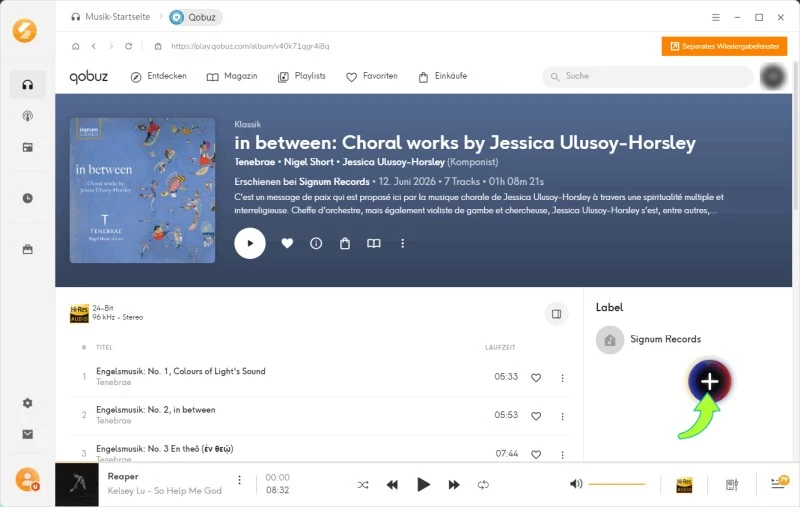Open Musik-Startseite breadcrumb

pos(111,17)
